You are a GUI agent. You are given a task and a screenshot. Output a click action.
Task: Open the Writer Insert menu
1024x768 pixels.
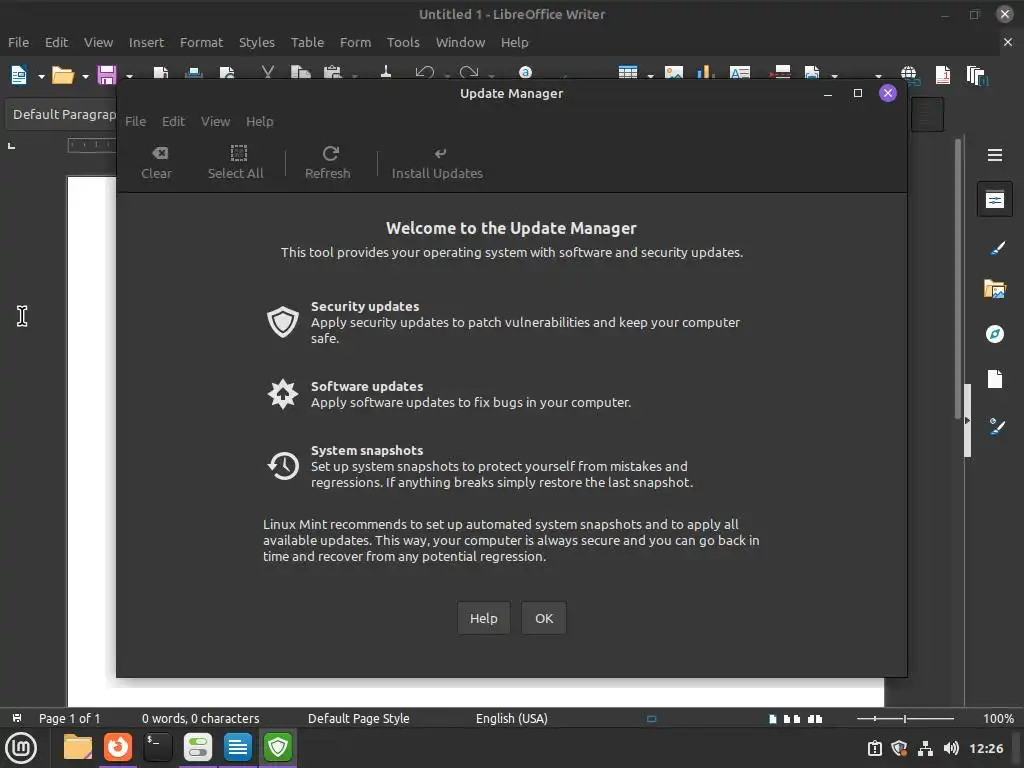[146, 42]
